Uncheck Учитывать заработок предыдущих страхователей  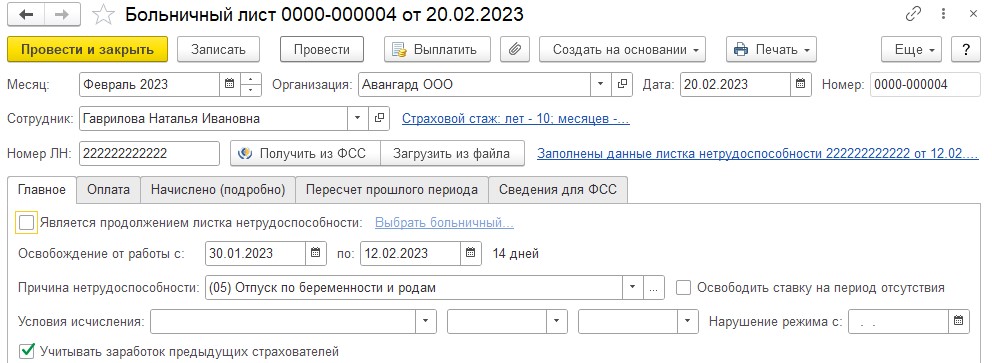click(x=27, y=351)
